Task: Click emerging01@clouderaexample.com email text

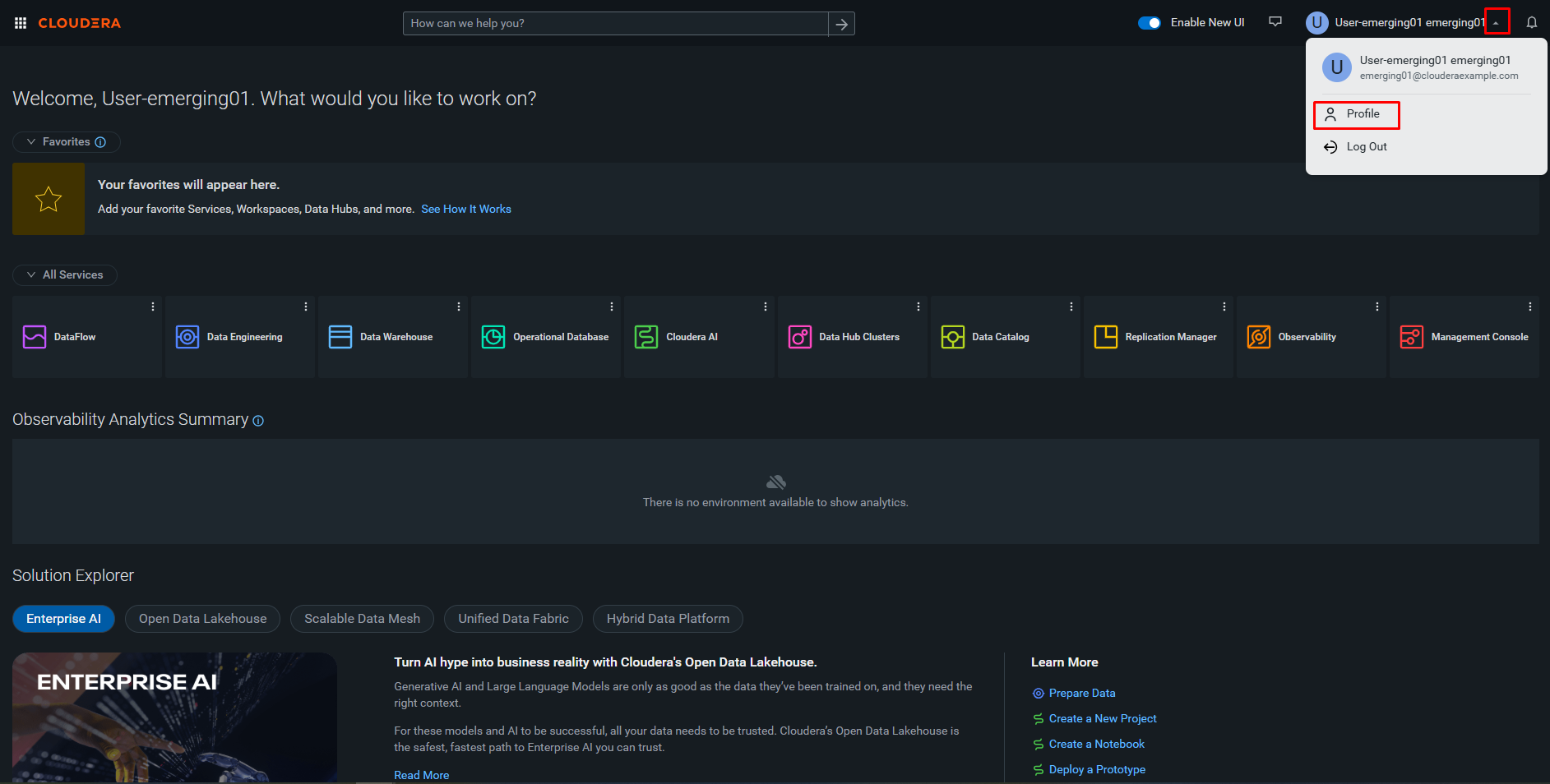Action: coord(1439,76)
